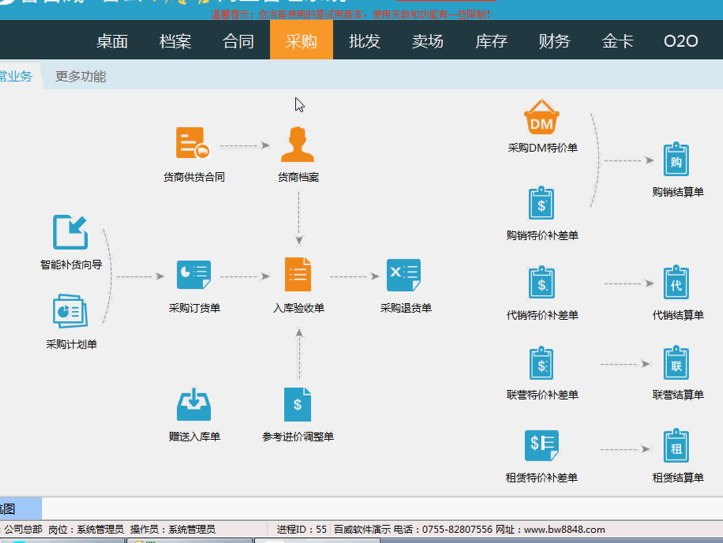Go to the 财务 finance menu
This screenshot has height=543, width=723.
pyautogui.click(x=554, y=41)
